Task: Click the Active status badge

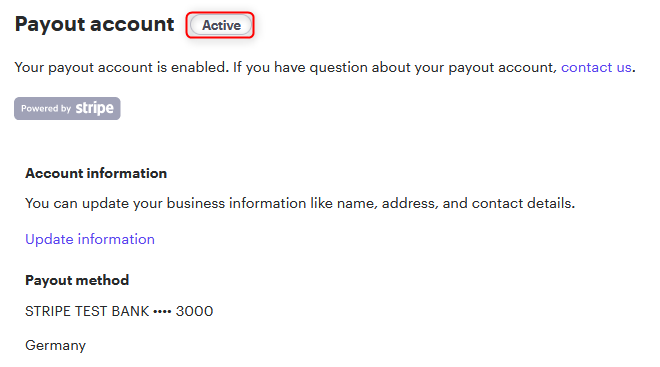Action: pyautogui.click(x=221, y=25)
